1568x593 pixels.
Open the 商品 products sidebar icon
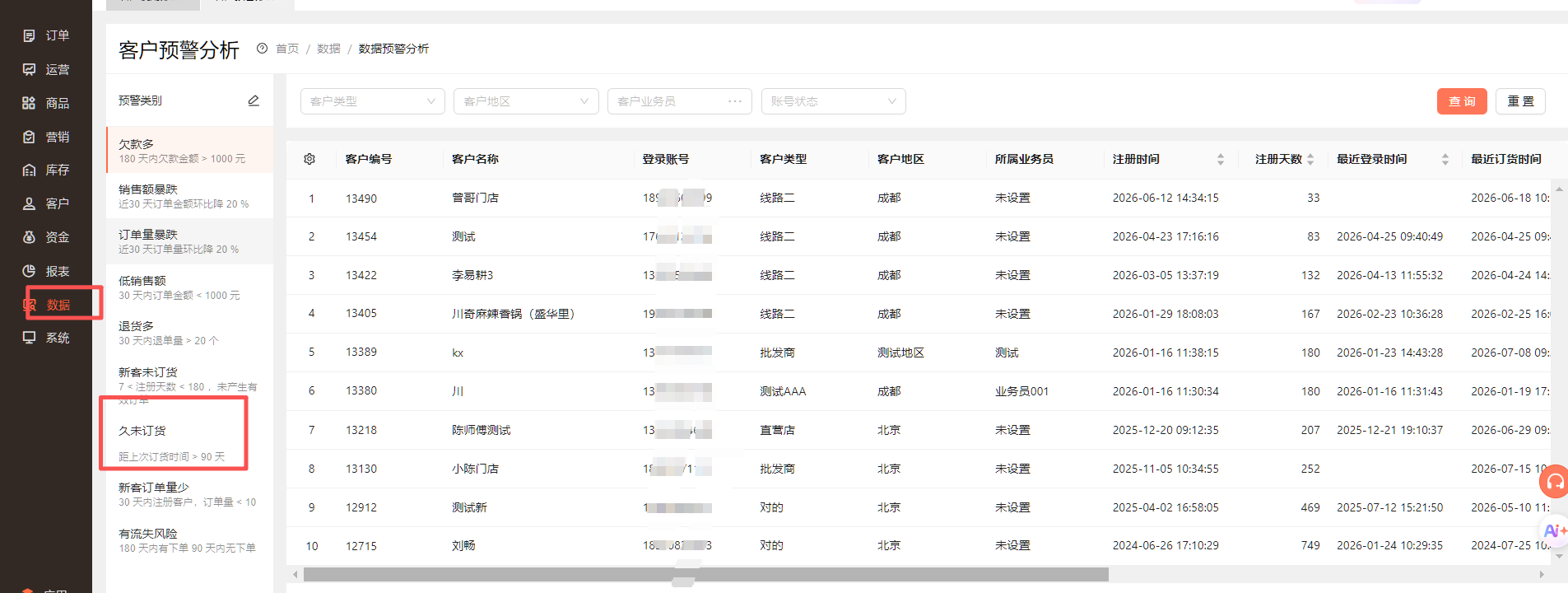click(x=30, y=103)
